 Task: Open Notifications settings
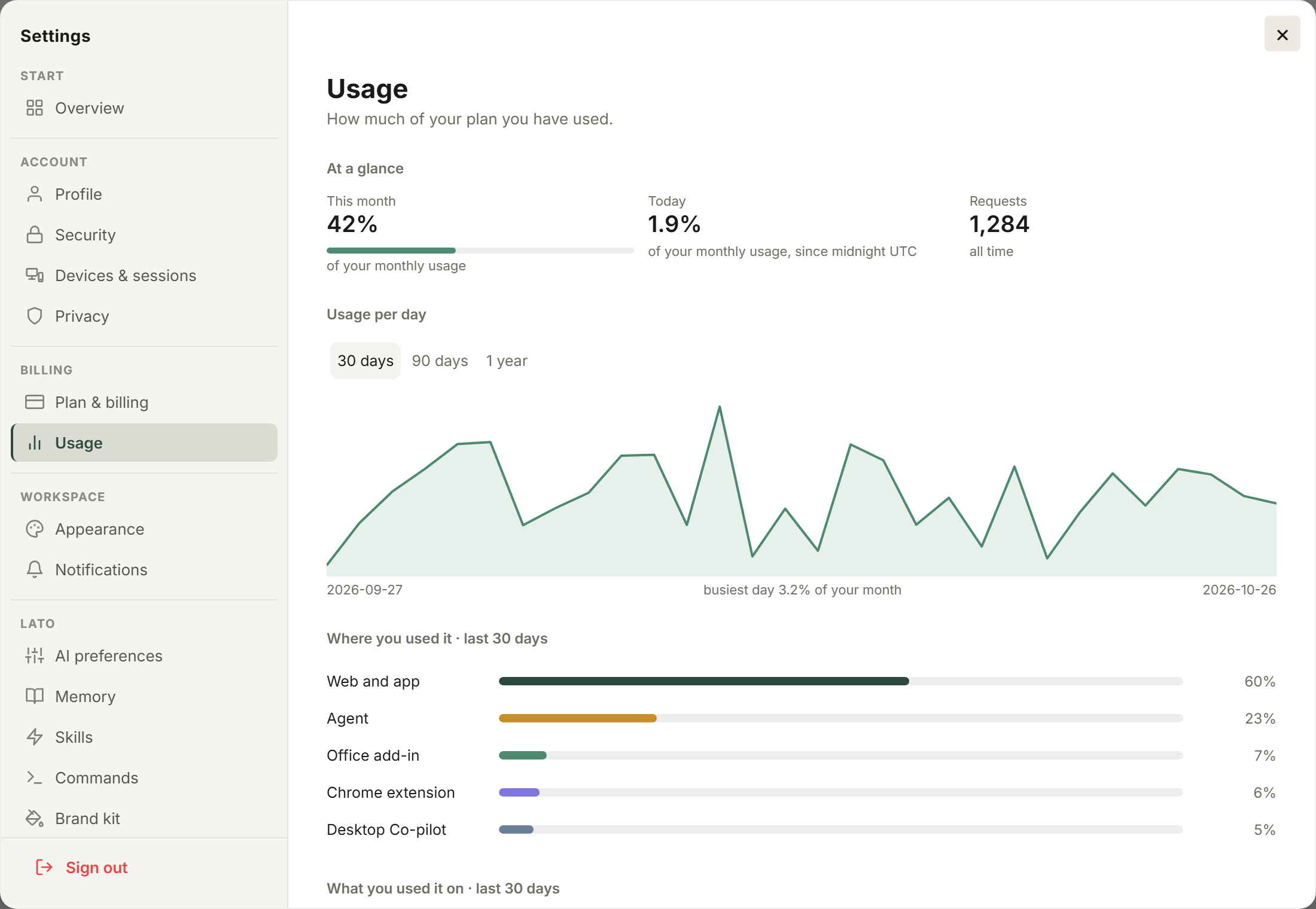point(144,570)
